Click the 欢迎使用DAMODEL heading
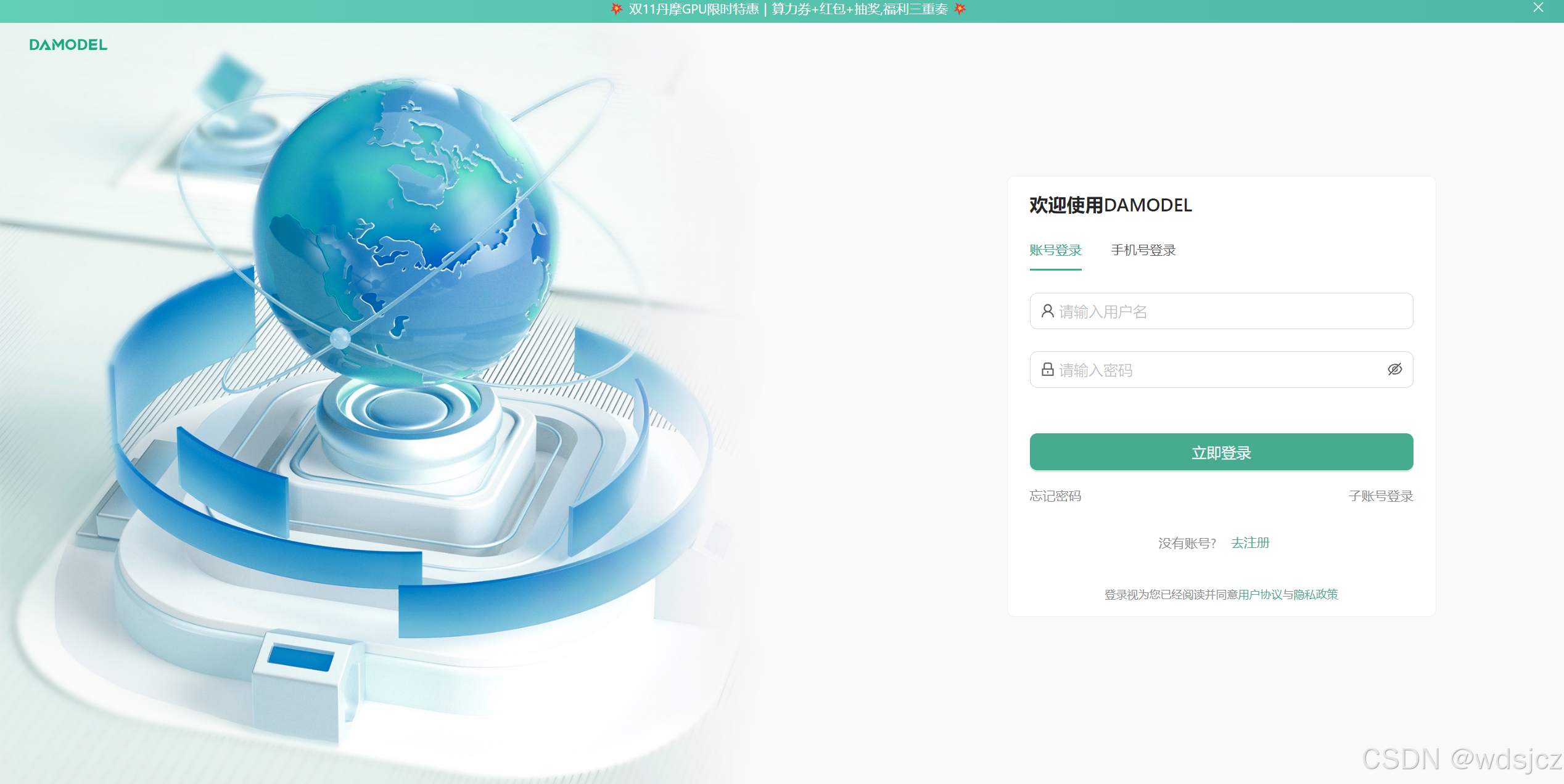Viewport: 1564px width, 784px height. point(1110,205)
